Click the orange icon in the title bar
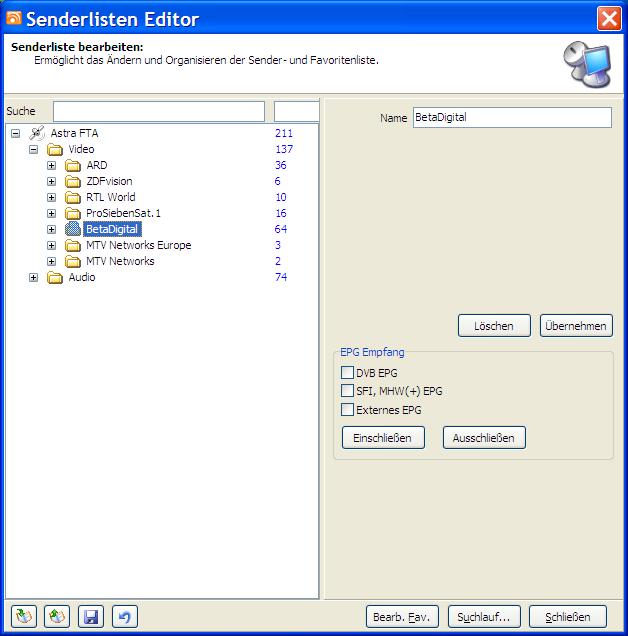Viewport: 628px width, 636px height. pos(14,18)
